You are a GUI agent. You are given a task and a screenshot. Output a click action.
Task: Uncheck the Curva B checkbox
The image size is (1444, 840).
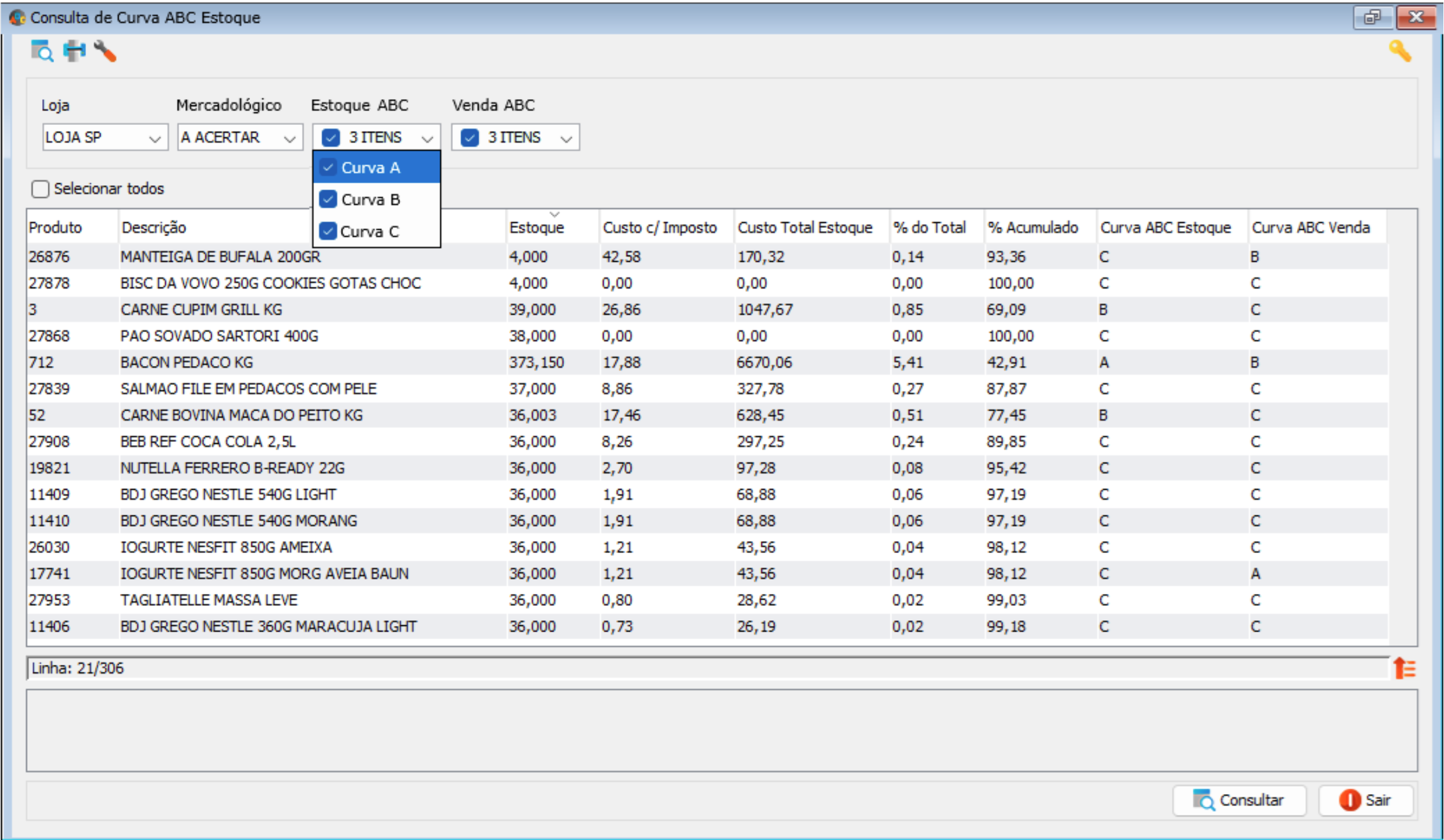(328, 200)
